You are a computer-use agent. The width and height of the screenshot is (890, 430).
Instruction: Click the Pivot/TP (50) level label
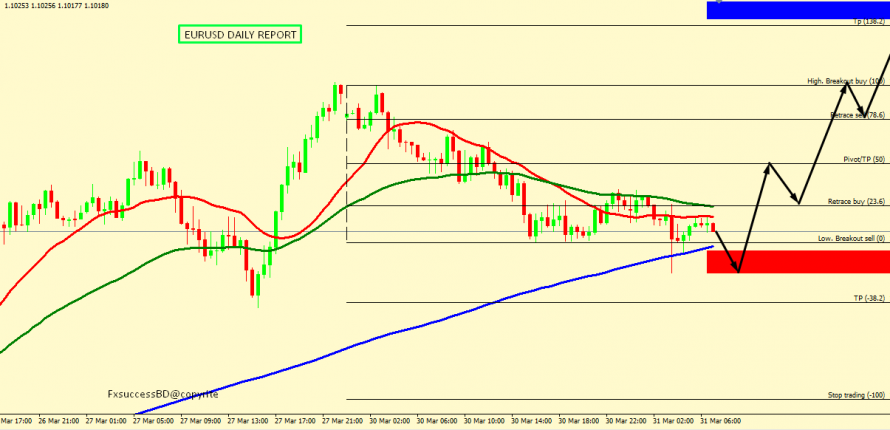[x=864, y=159]
